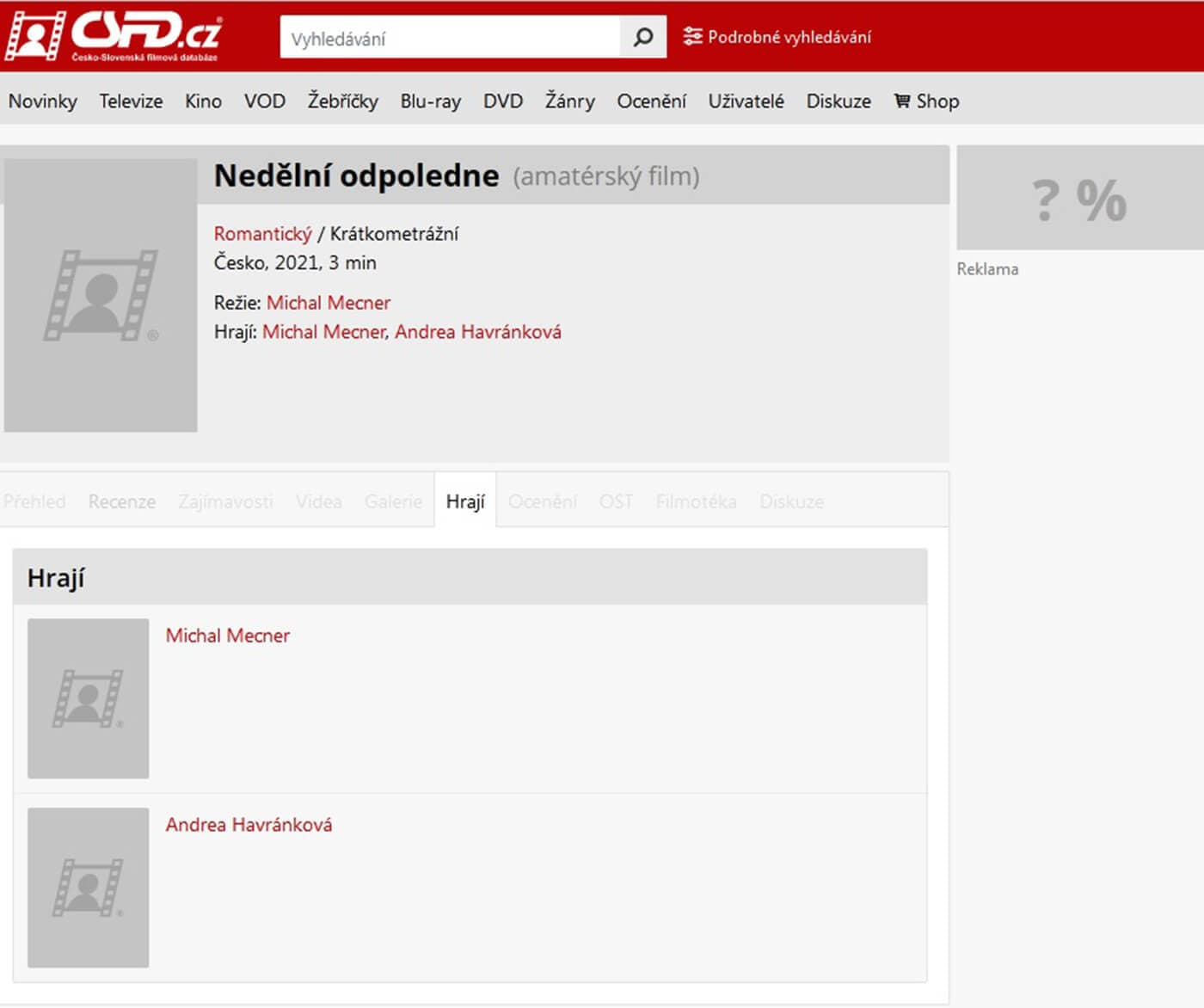This screenshot has height=1008, width=1204.
Task: Switch to the Zajímavosti tab
Action: point(225,501)
